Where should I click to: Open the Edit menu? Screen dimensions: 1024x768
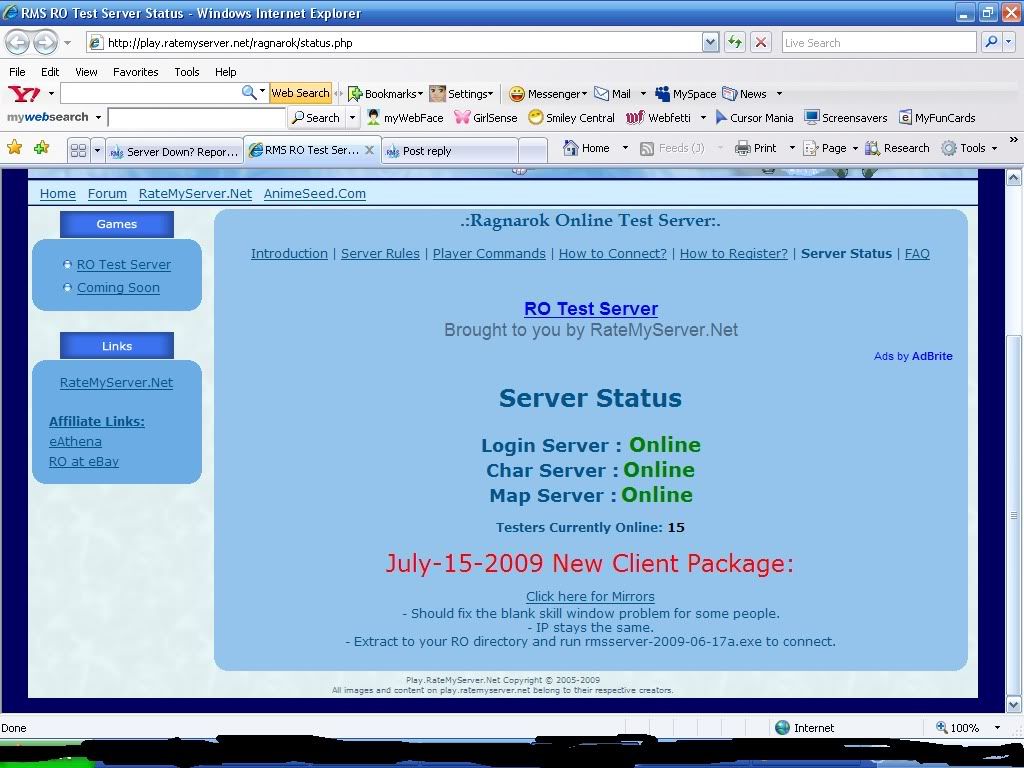pyautogui.click(x=50, y=72)
